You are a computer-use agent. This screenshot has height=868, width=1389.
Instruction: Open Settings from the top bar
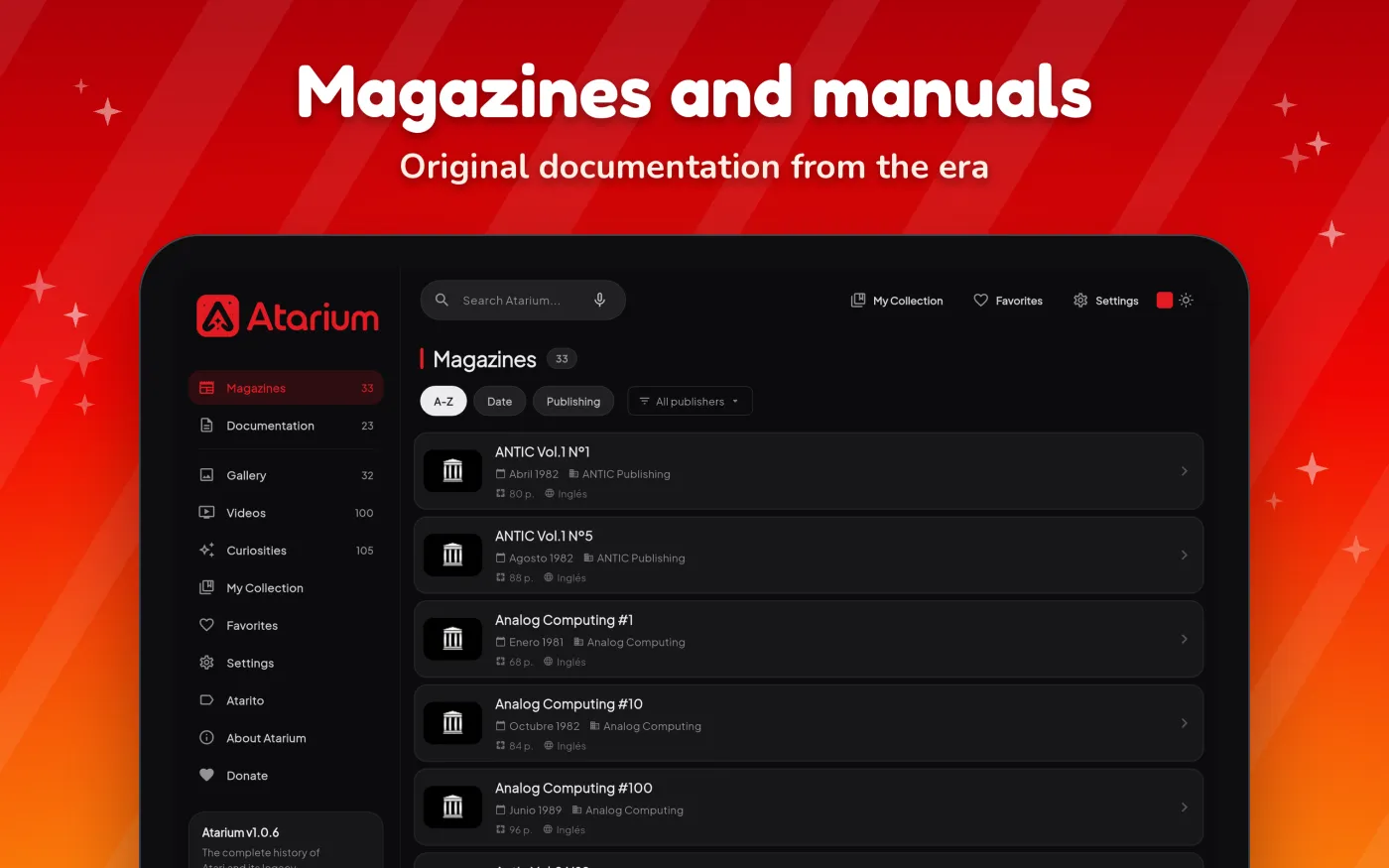pyautogui.click(x=1105, y=301)
